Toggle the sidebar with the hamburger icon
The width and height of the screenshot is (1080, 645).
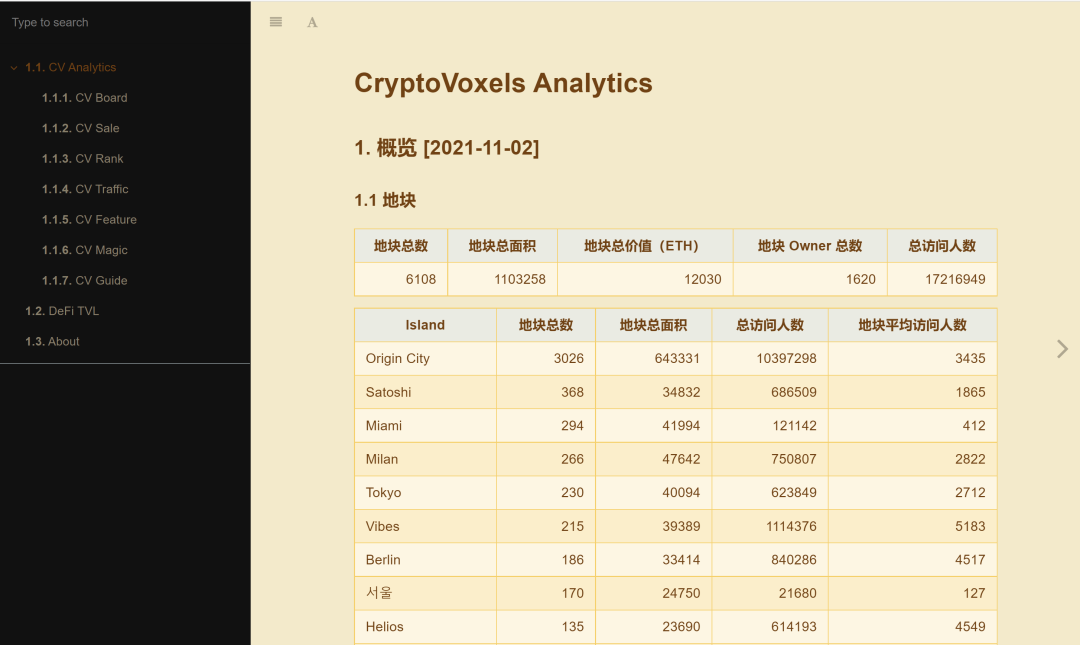(276, 22)
